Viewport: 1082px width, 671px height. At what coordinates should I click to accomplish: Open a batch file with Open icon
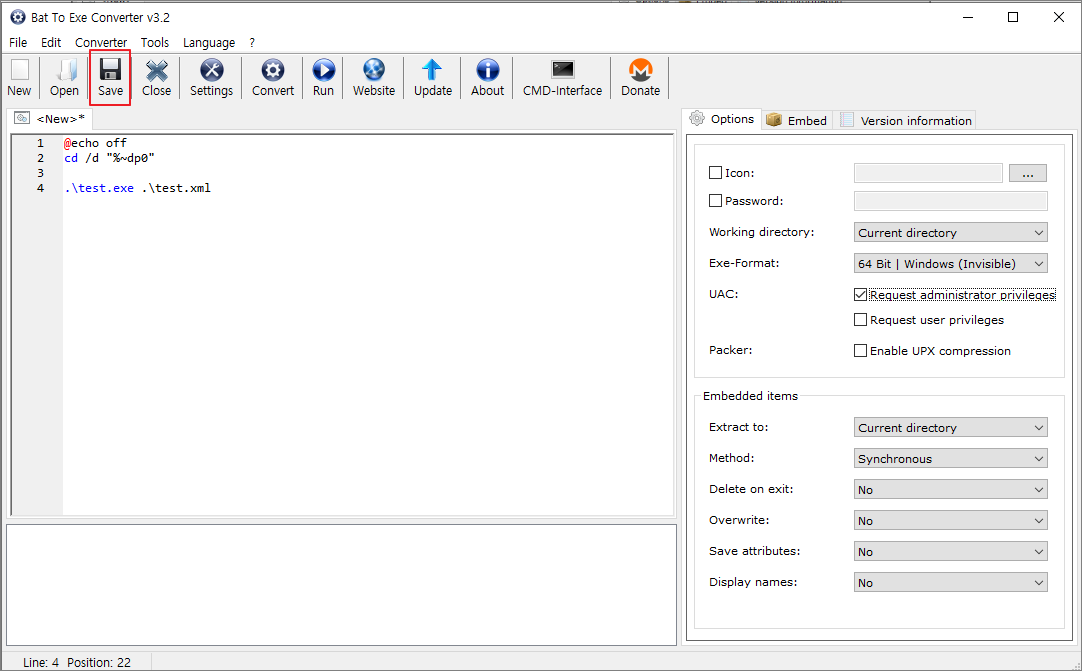pos(65,70)
